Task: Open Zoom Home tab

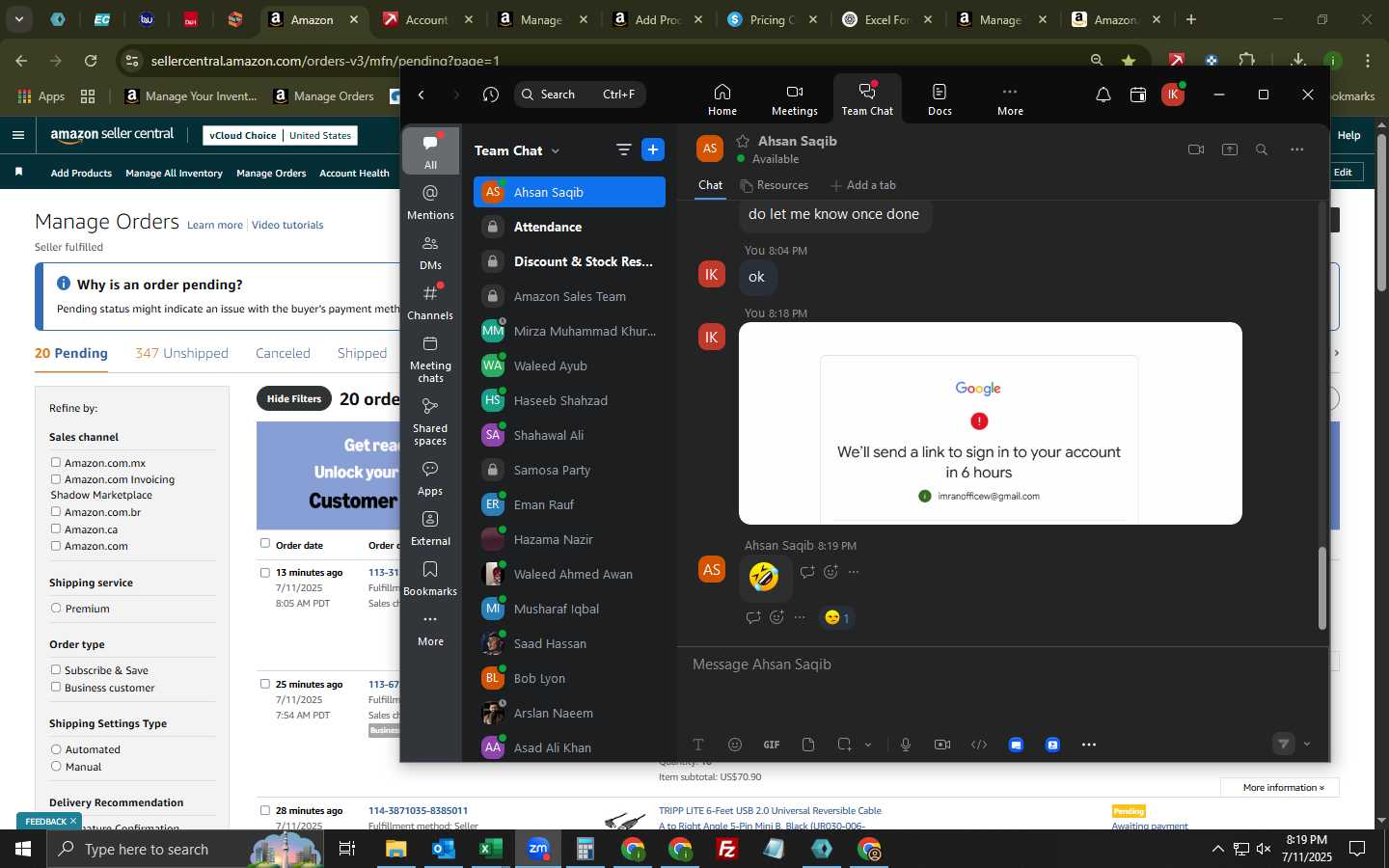Action: click(722, 98)
